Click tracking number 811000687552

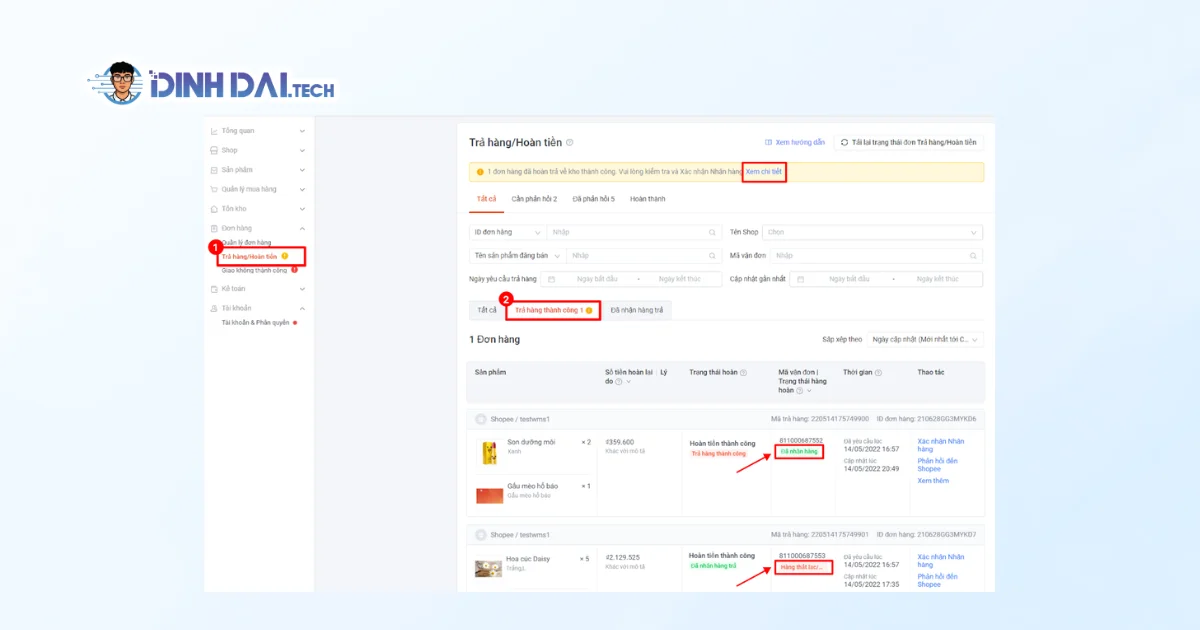click(801, 440)
